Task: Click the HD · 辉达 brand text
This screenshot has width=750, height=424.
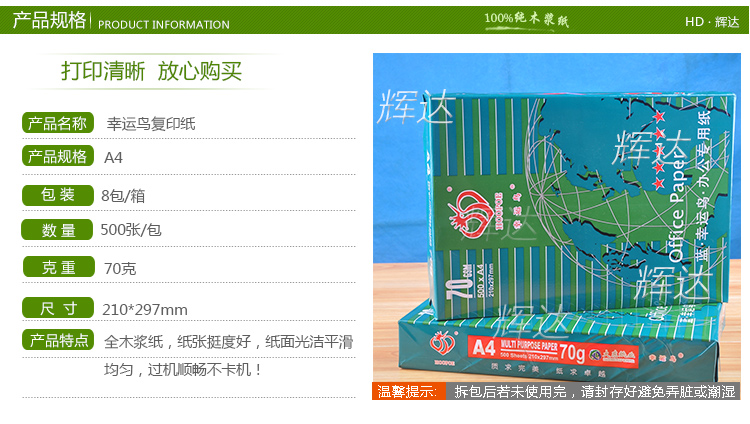Action: point(712,22)
